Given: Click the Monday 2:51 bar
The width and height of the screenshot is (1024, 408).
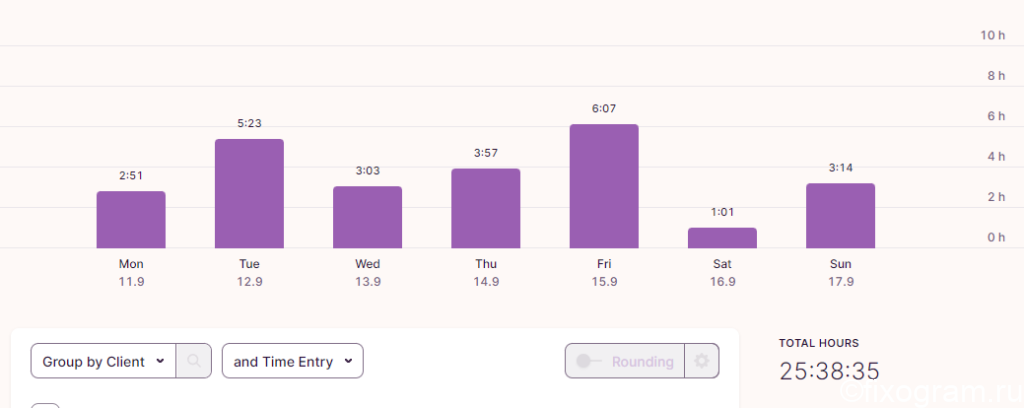Looking at the screenshot, I should click(x=131, y=220).
